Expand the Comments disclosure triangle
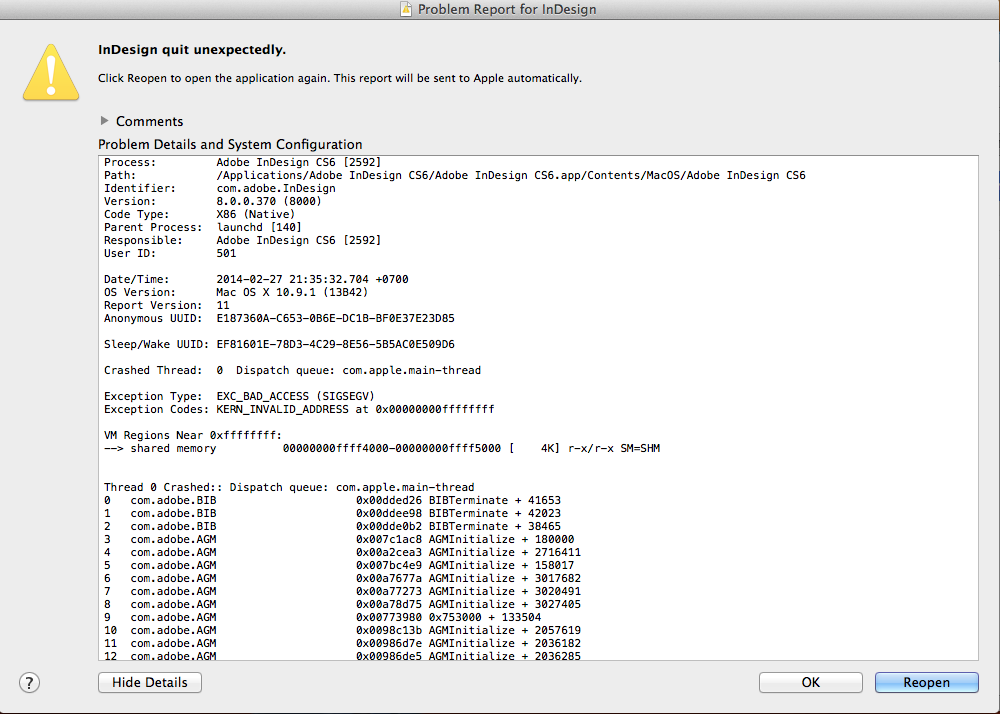Viewport: 1000px width, 714px height. tap(105, 120)
